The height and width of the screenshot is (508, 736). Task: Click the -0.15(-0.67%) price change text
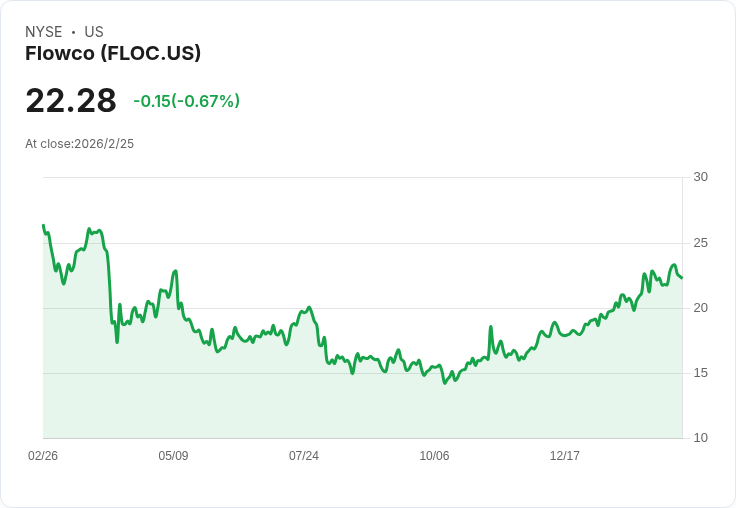pyautogui.click(x=186, y=101)
